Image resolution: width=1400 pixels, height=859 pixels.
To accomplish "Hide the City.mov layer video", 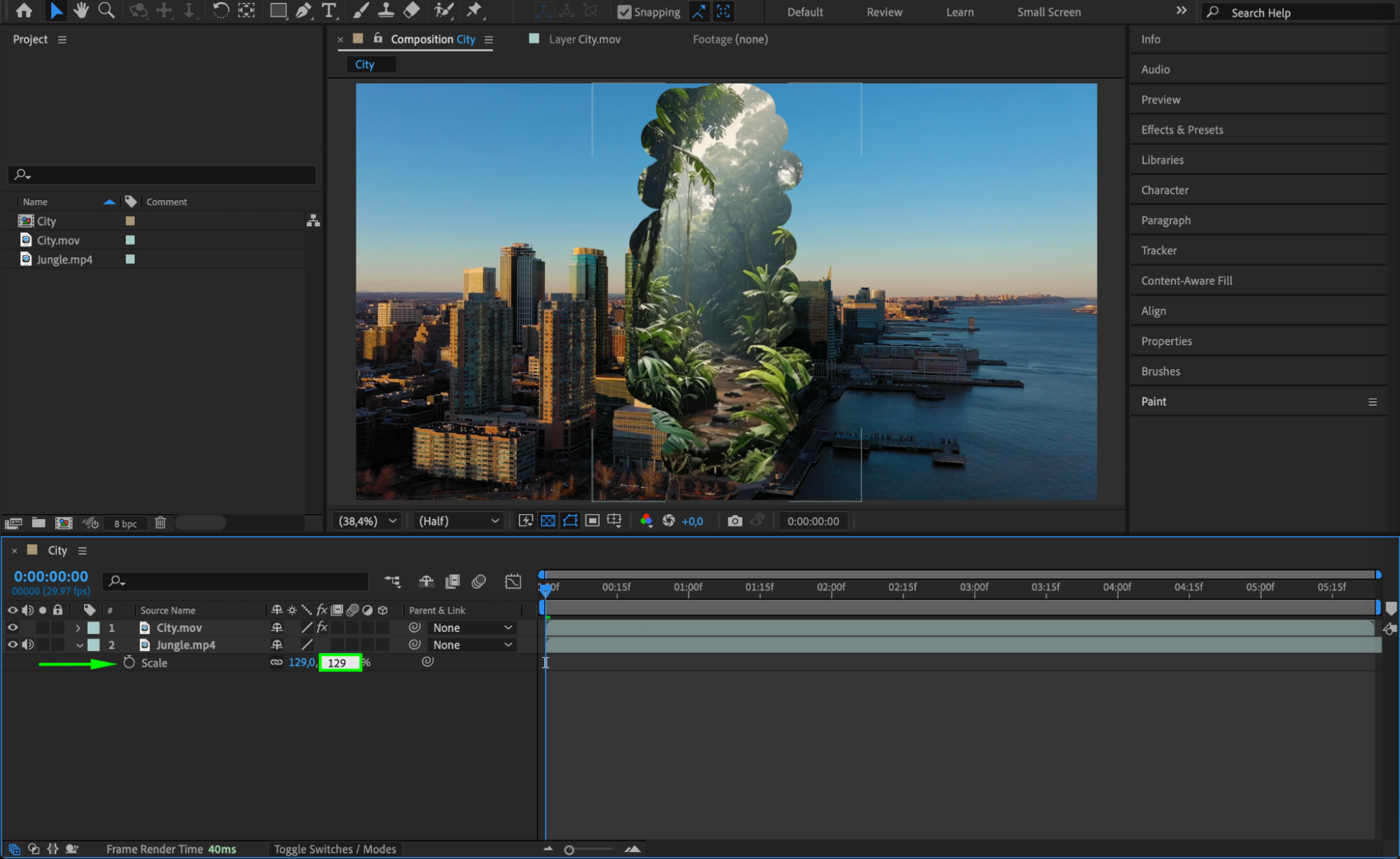I will click(x=13, y=627).
